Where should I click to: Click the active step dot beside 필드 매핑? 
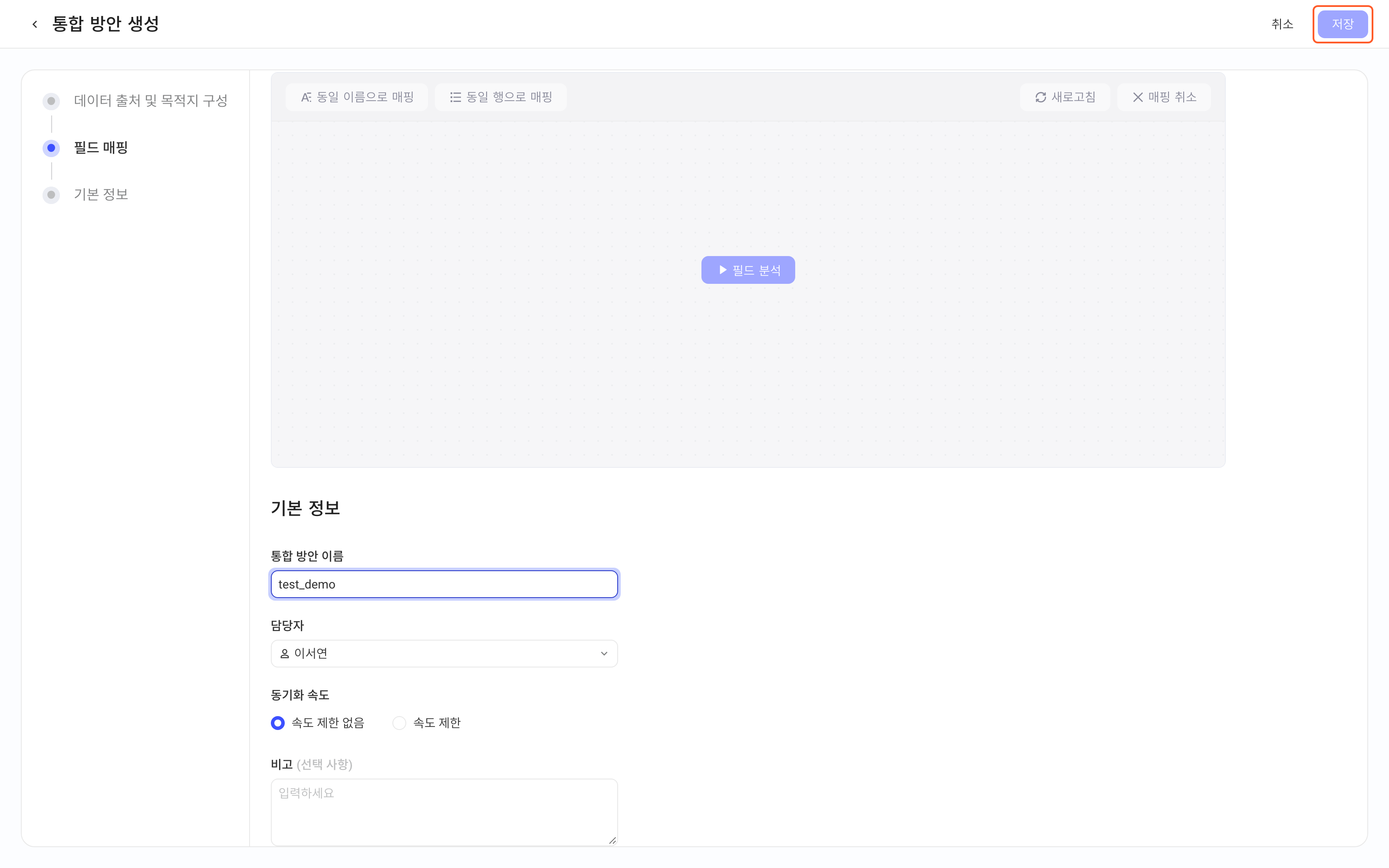point(51,148)
